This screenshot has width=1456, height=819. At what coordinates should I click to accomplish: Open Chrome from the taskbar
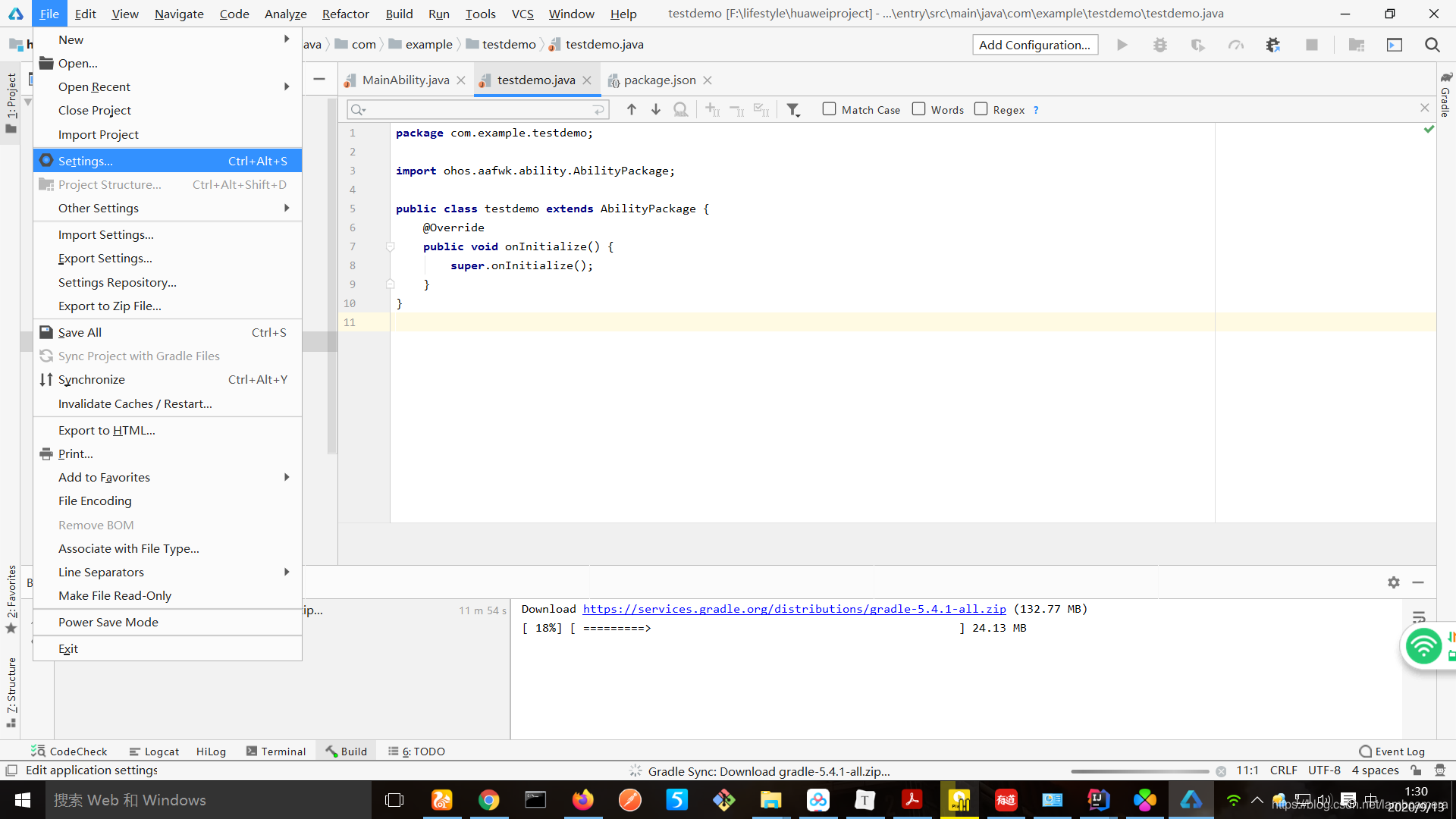click(x=489, y=800)
